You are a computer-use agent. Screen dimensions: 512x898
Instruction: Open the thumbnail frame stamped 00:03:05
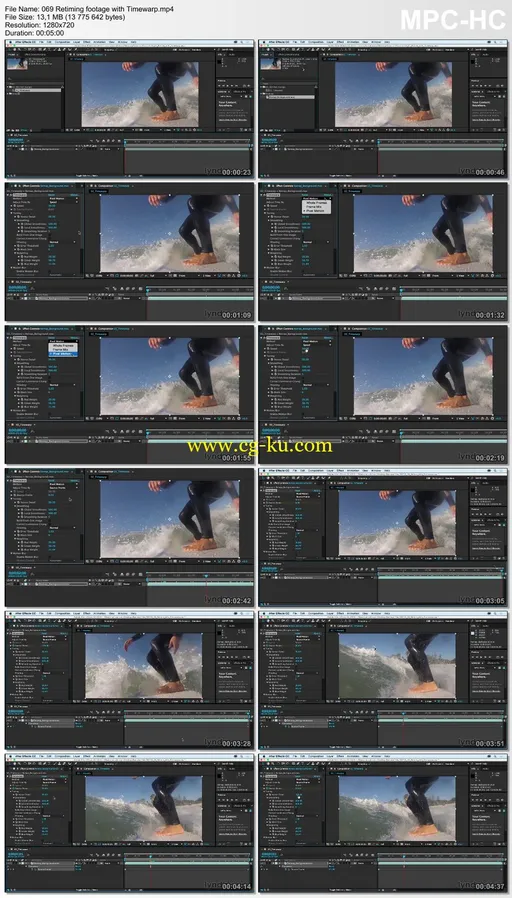pos(383,538)
